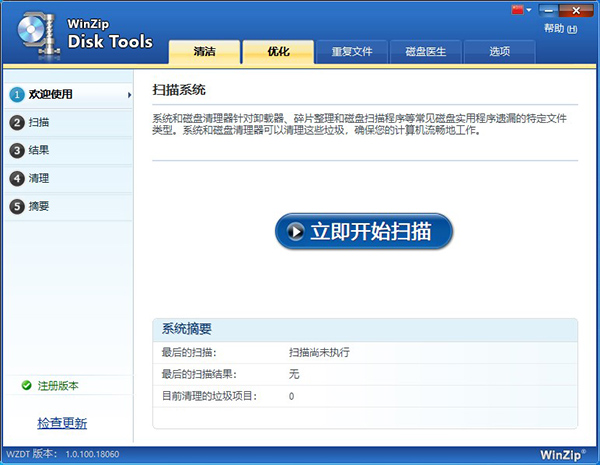Start scan with 立即开始扫描 button
Image resolution: width=600 pixels, height=465 pixels.
click(x=364, y=232)
